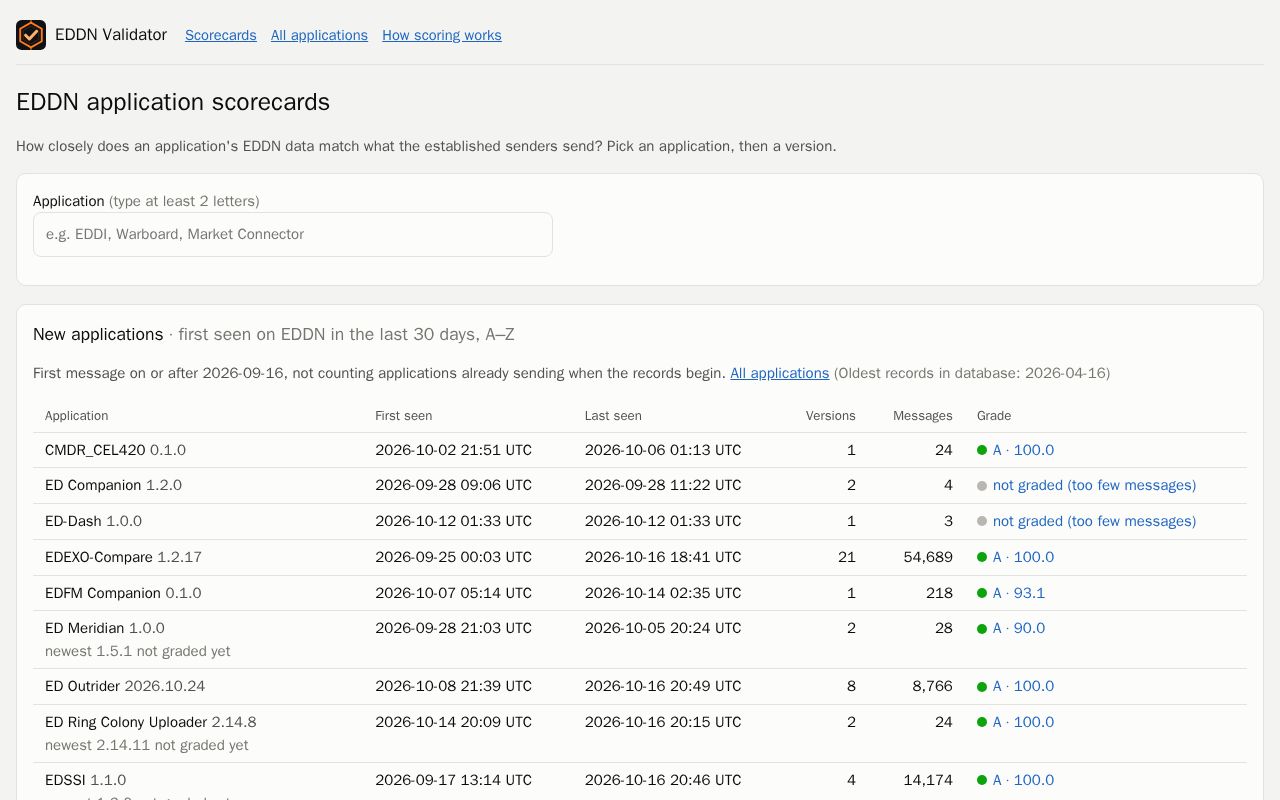The width and height of the screenshot is (1280, 800).
Task: Open the Scorecards nav link
Action: click(221, 35)
